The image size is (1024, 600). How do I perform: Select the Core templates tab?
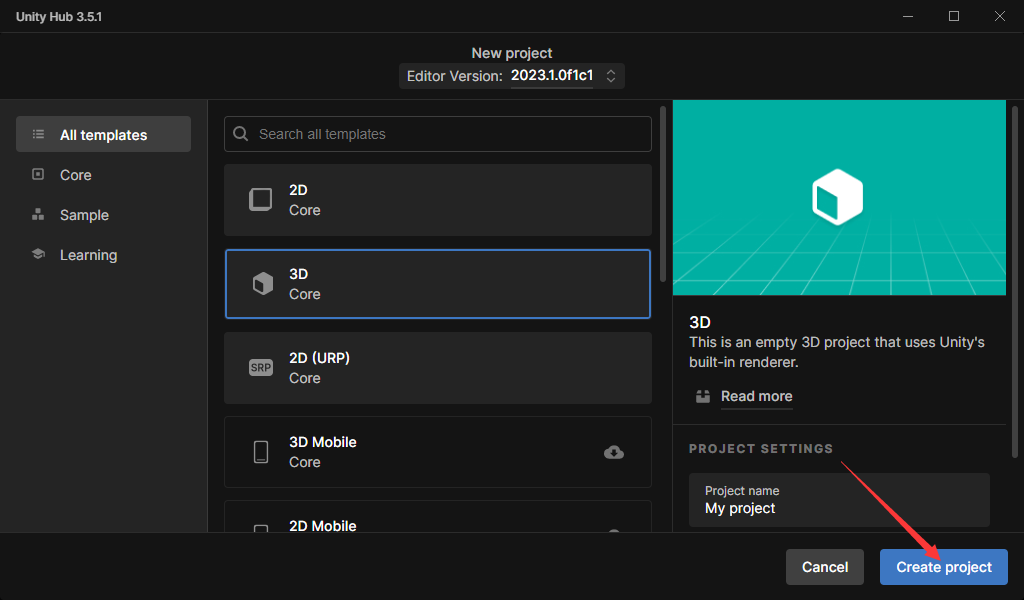coord(76,175)
